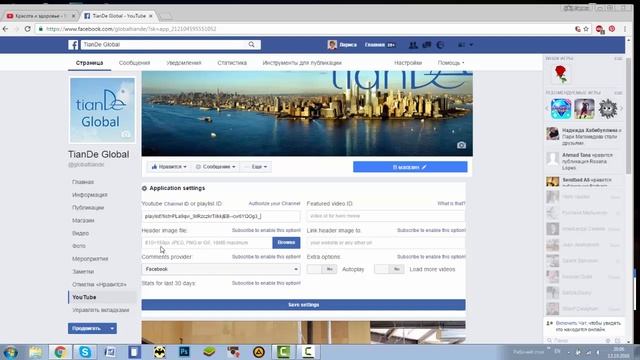The height and width of the screenshot is (360, 640).
Task: Click Authorize your Channel link
Action: pyautogui.click(x=274, y=203)
